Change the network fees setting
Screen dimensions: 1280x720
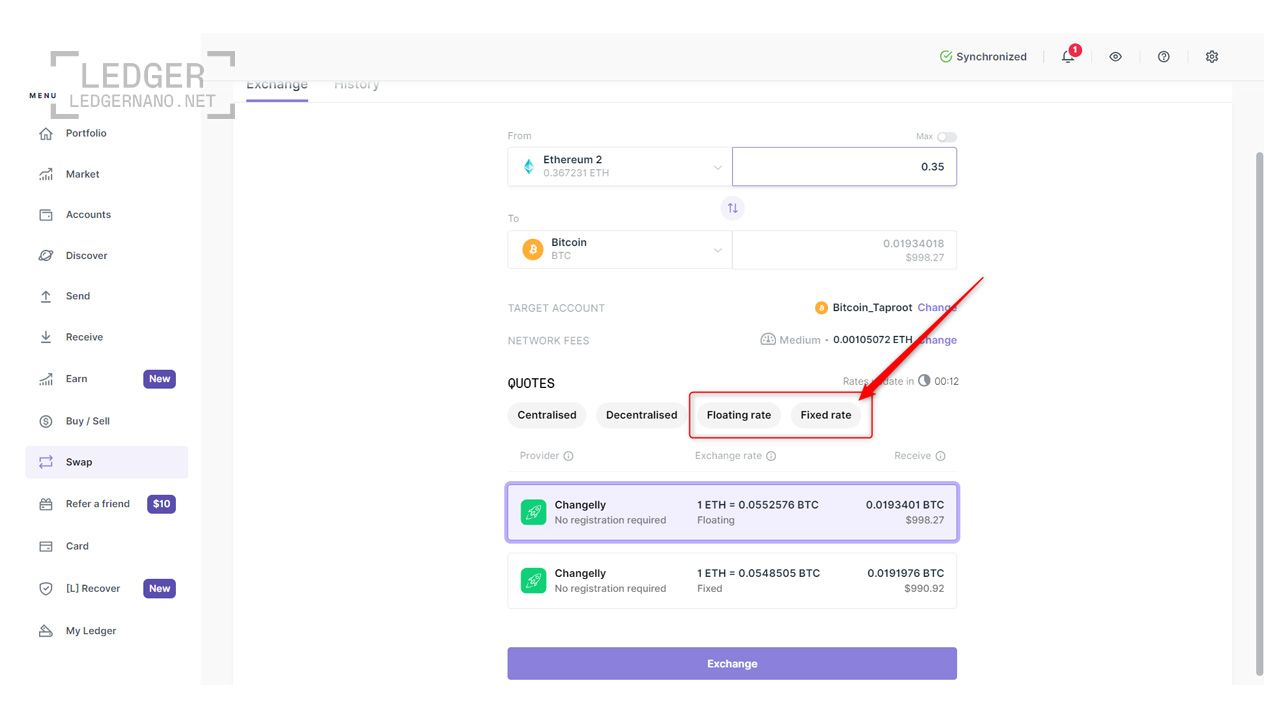click(938, 340)
